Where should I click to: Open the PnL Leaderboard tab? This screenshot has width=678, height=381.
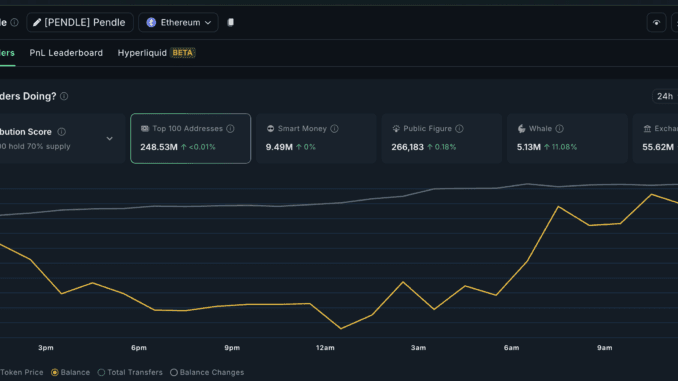[66, 53]
